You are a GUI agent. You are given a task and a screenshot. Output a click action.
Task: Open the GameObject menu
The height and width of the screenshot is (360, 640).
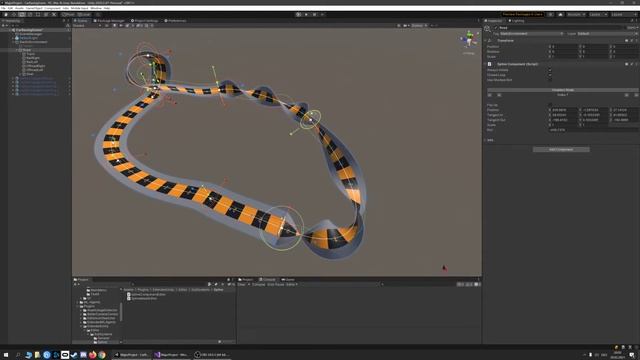(x=34, y=8)
